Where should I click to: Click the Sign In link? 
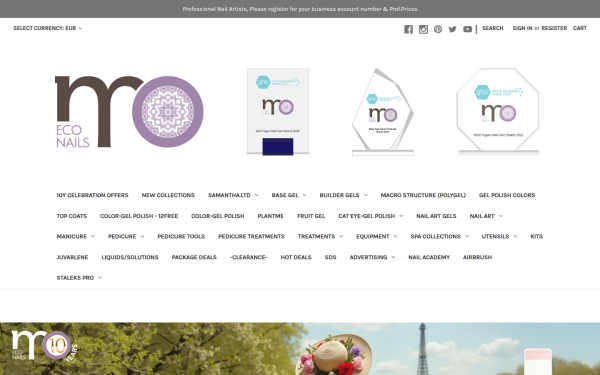tap(522, 28)
